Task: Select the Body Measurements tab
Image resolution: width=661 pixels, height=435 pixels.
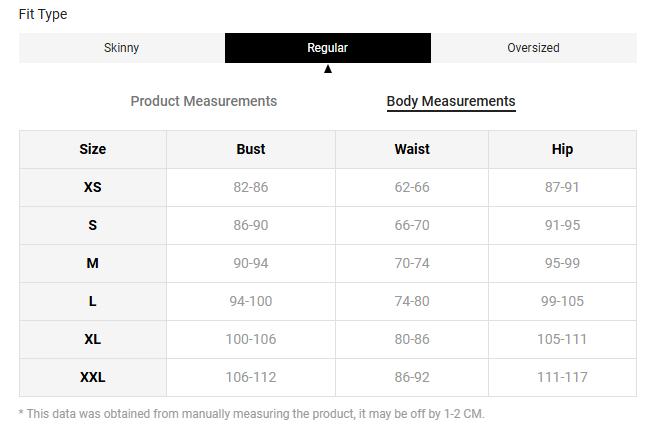Action: 451,101
